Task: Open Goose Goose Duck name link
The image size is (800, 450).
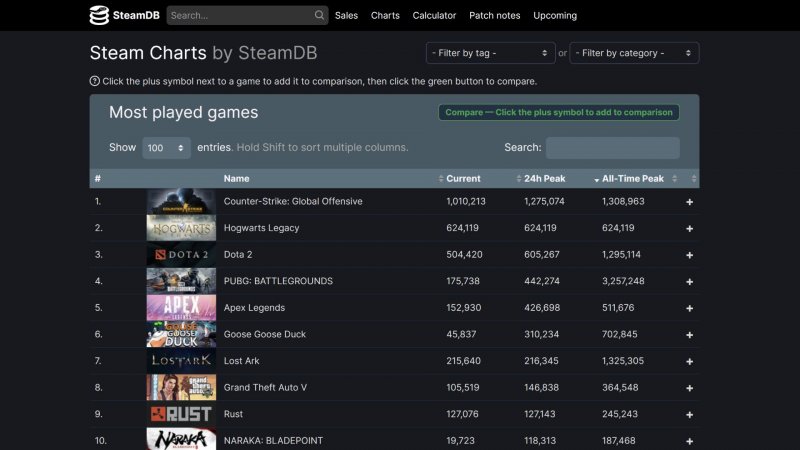Action: tap(265, 334)
